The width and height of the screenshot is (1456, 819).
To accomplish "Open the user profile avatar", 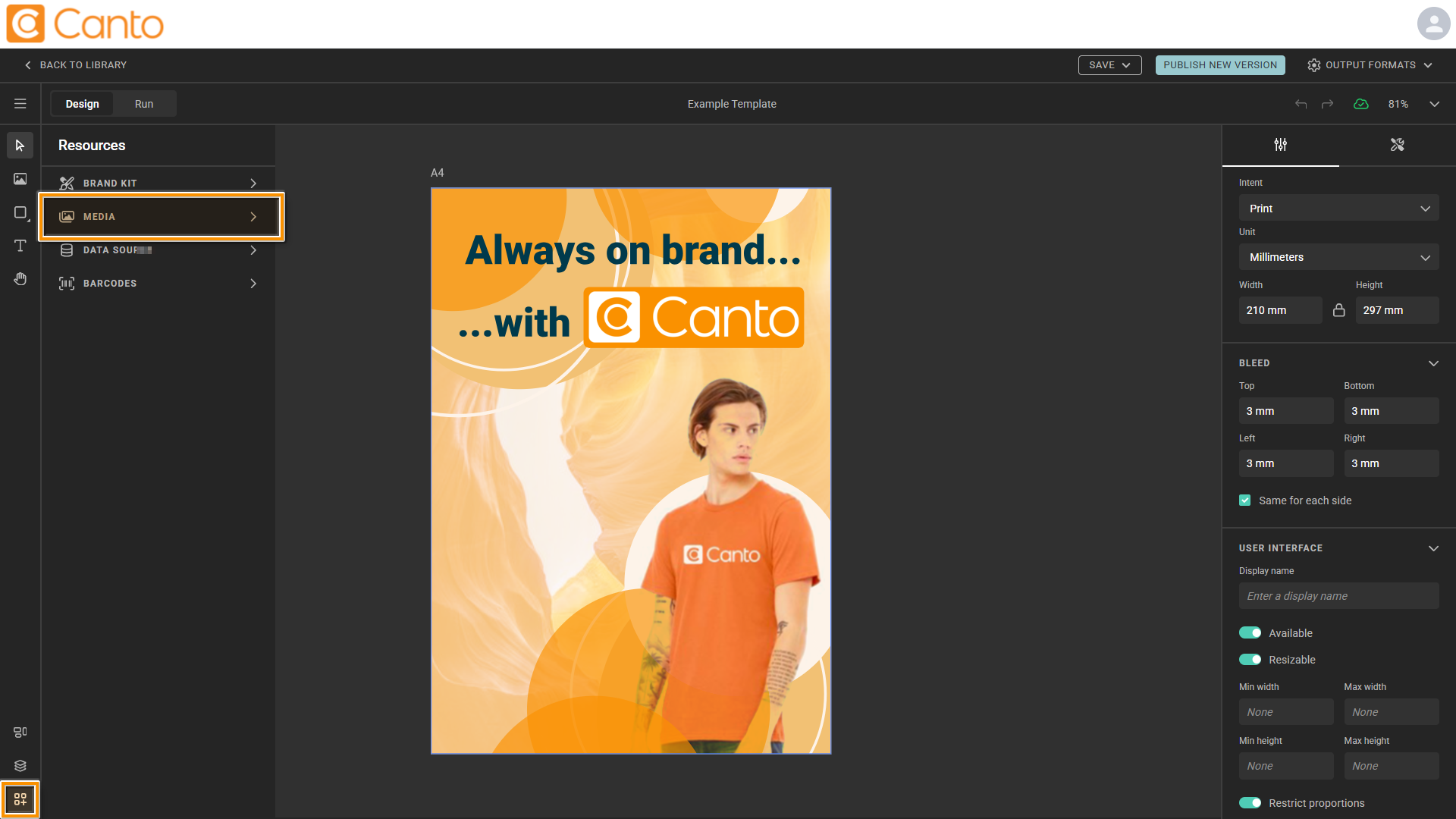I will point(1433,24).
